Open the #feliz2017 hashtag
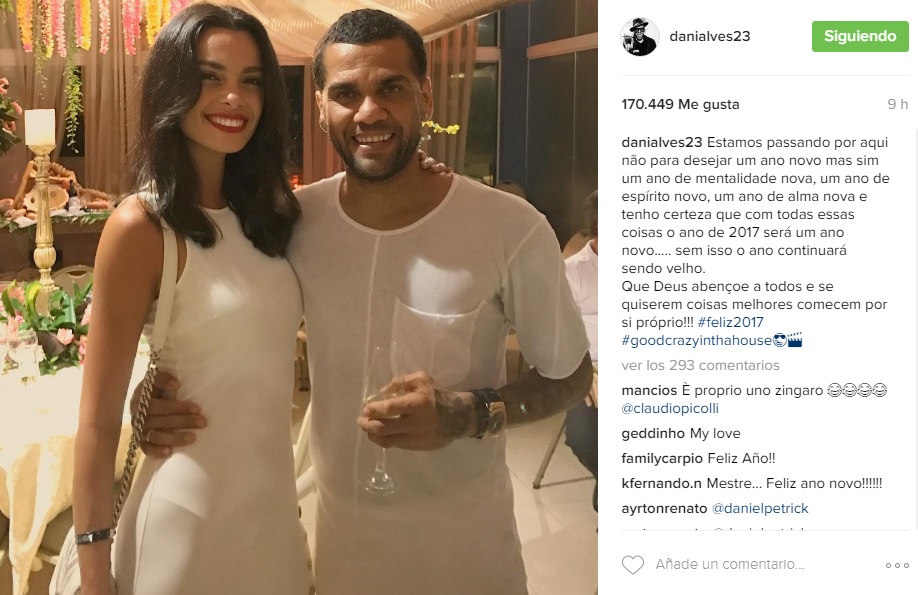Screen dimensions: 918x595 coord(731,322)
